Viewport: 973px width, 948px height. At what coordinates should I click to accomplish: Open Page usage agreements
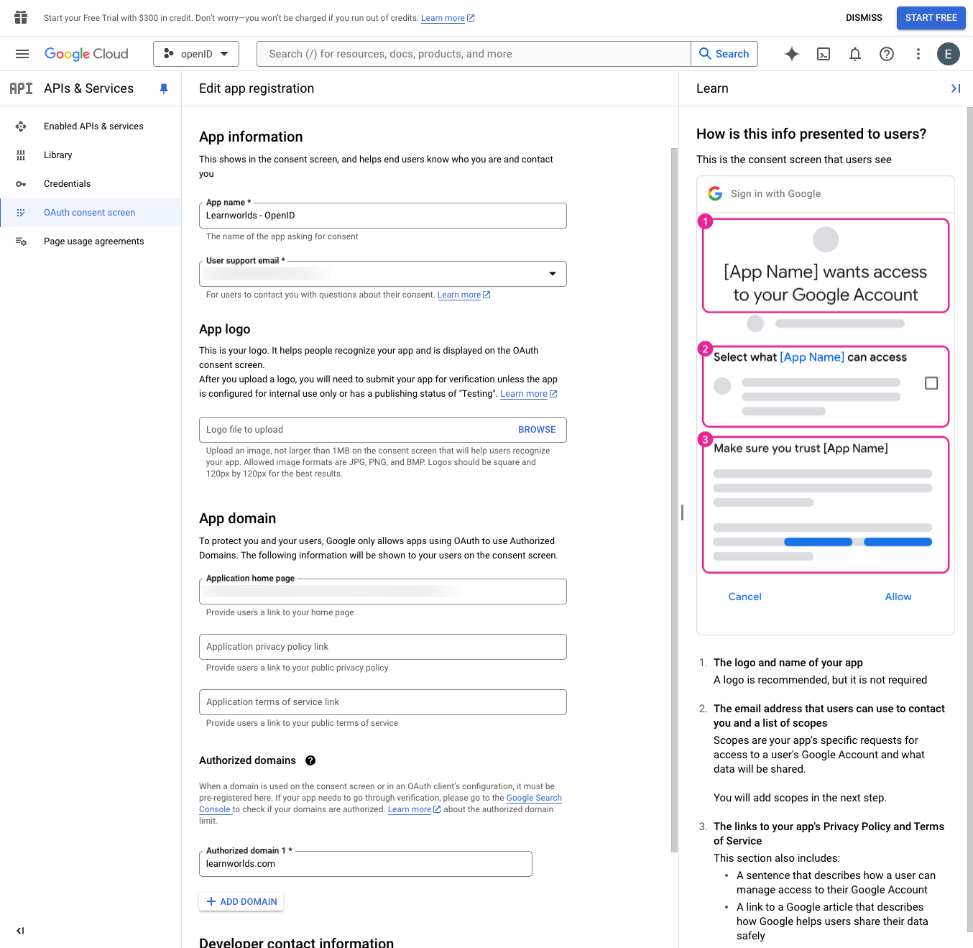click(94, 241)
